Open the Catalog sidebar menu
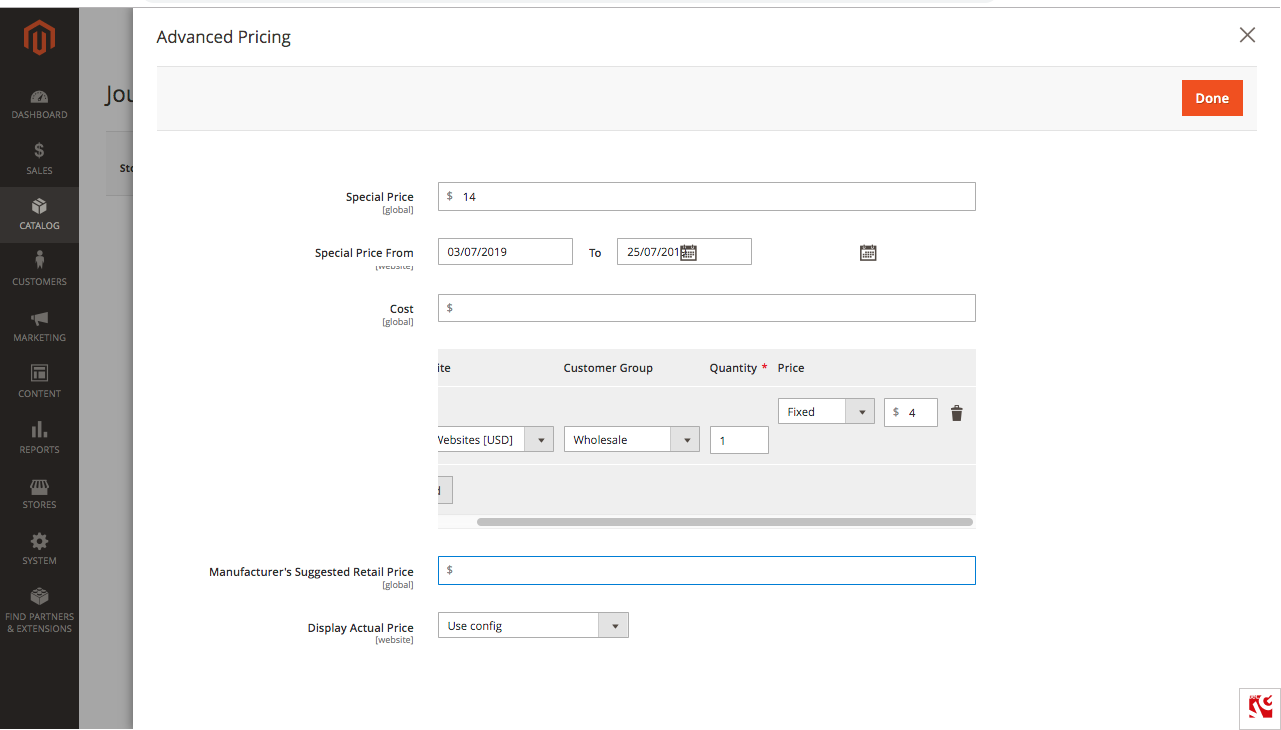Image resolution: width=1281 pixels, height=730 pixels. pos(39,214)
